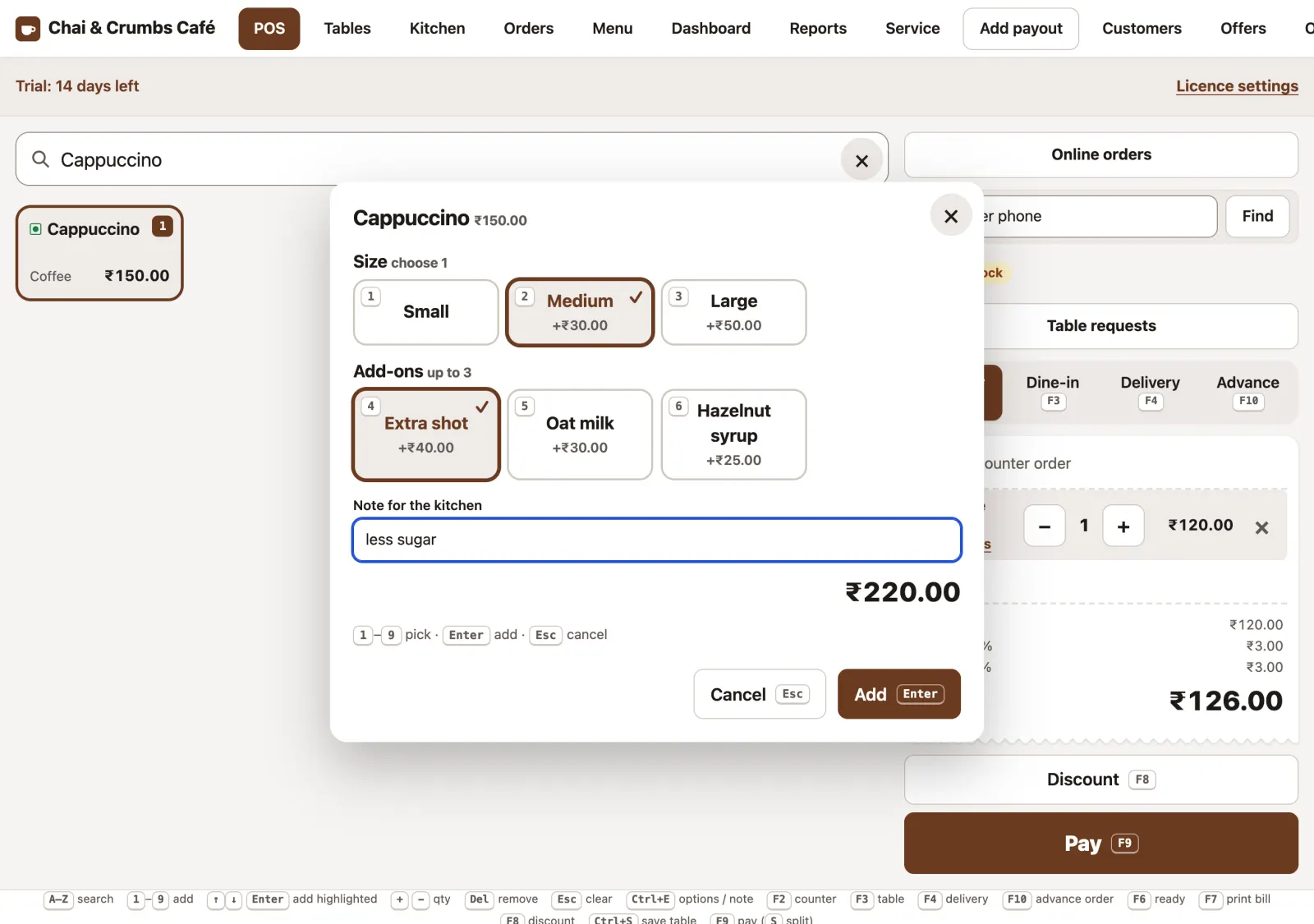
Task: Switch order type to Delivery
Action: pos(1150,391)
